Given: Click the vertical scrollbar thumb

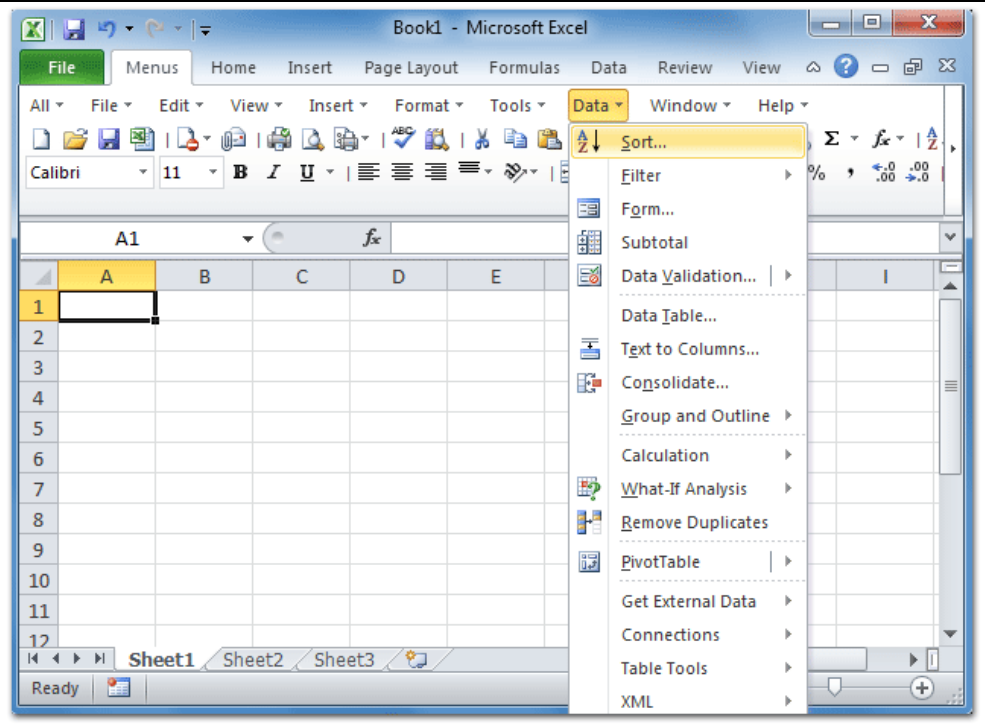Looking at the screenshot, I should (950, 386).
